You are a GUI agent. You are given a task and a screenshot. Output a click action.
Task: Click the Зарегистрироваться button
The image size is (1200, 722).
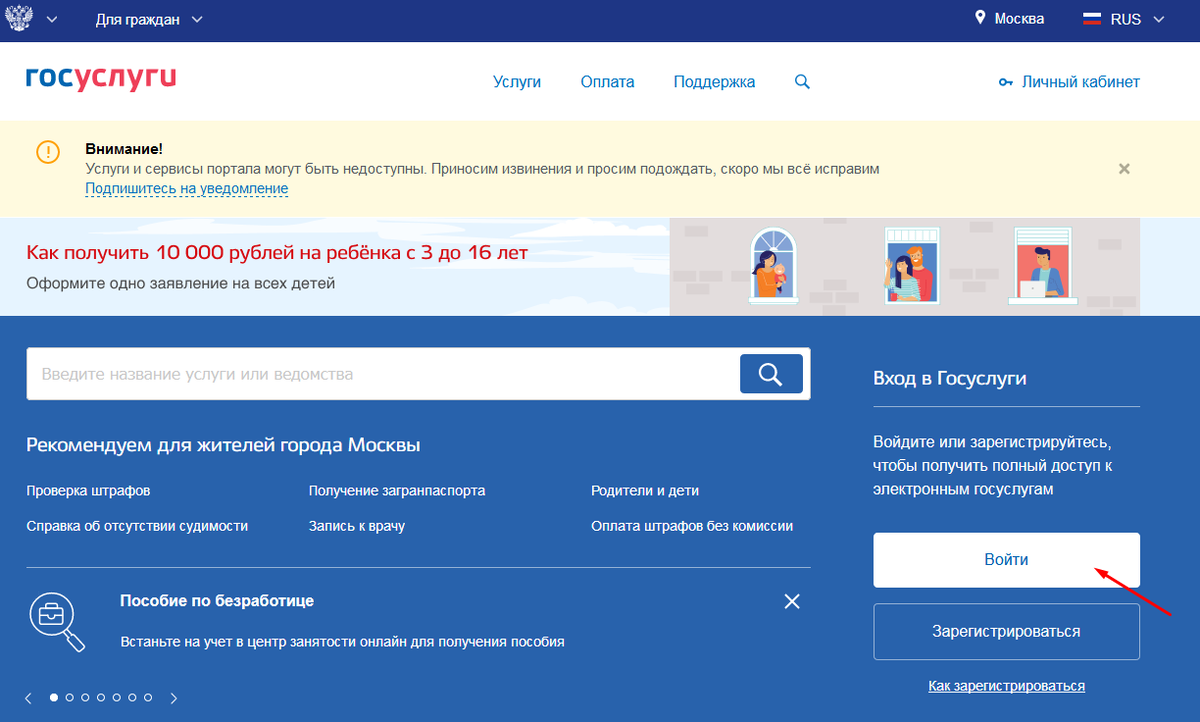(x=1006, y=632)
